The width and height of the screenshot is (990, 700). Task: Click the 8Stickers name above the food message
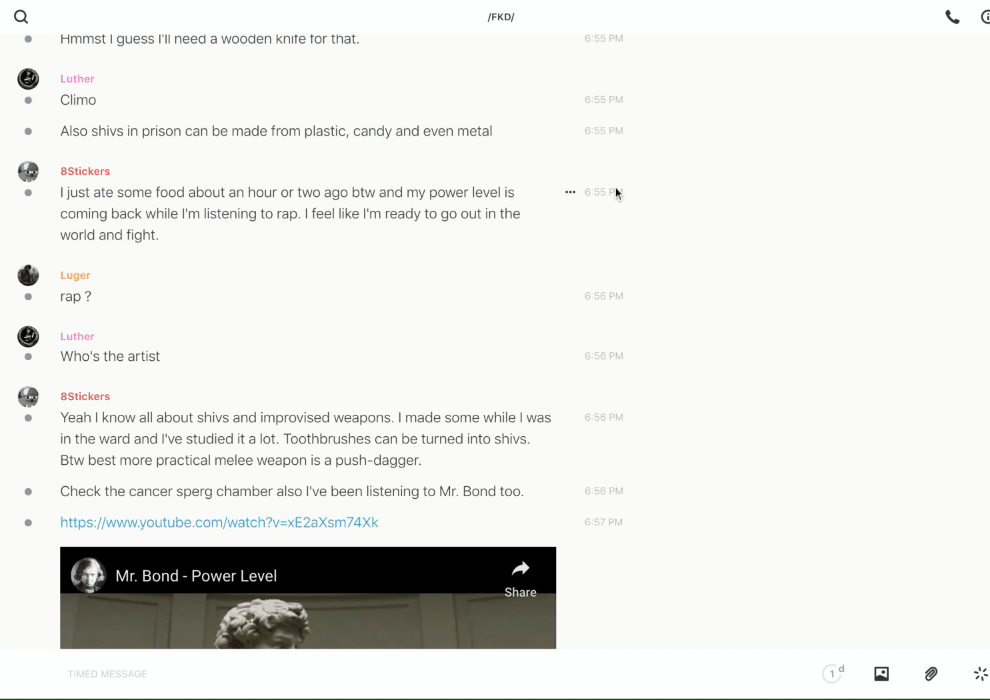85,171
